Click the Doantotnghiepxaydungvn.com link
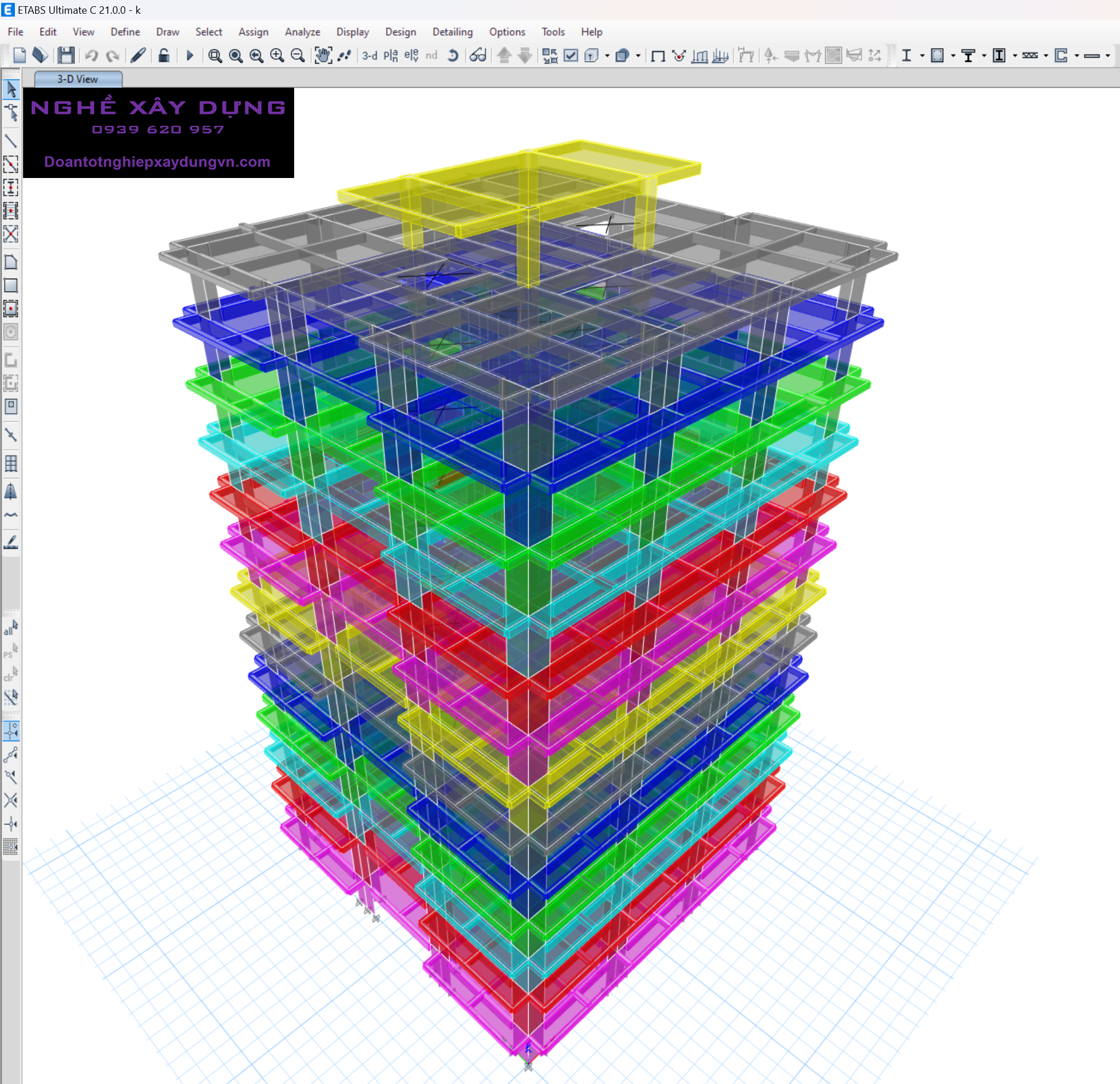 (x=157, y=162)
